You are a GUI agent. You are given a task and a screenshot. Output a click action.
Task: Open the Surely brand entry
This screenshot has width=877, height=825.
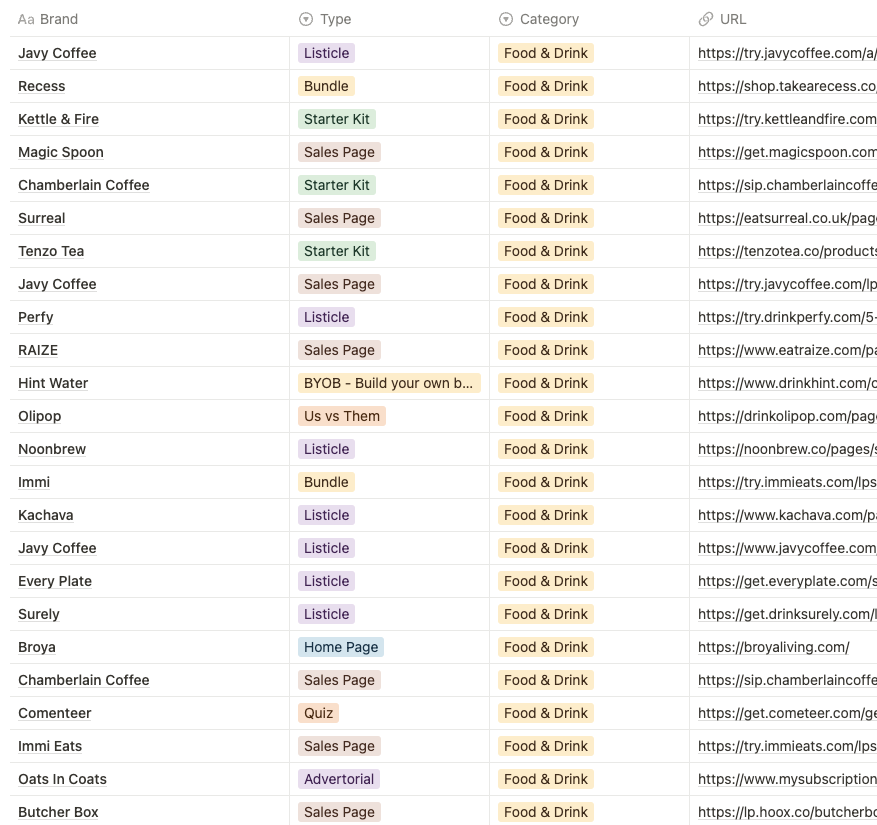pos(39,614)
